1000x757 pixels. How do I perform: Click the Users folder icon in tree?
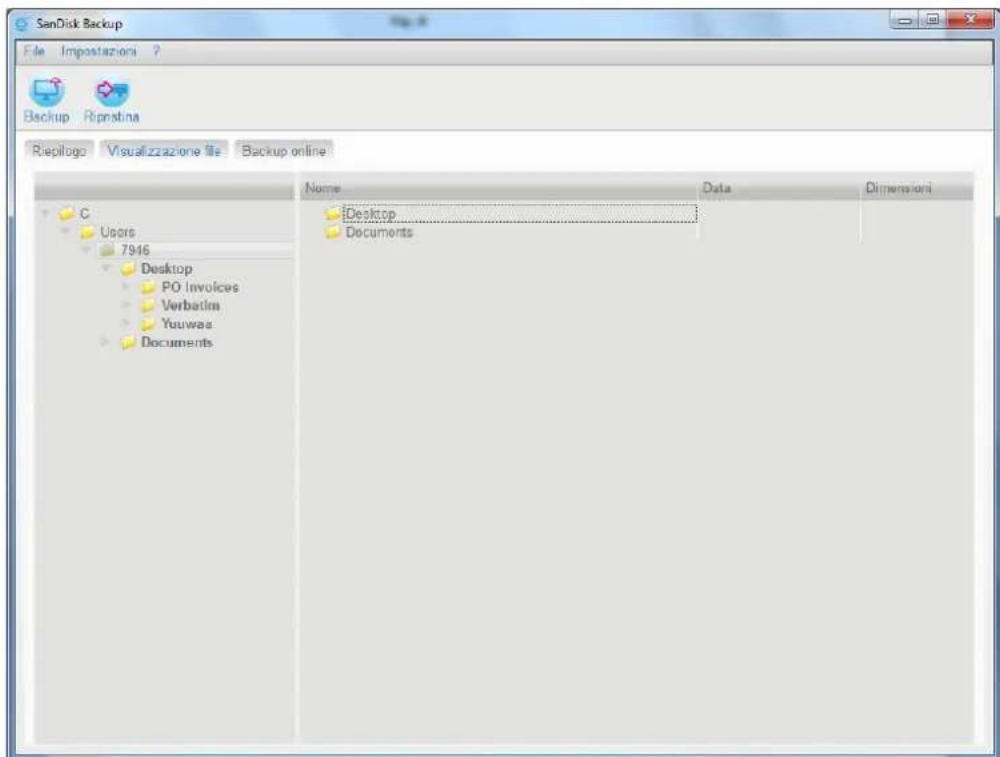click(x=87, y=232)
